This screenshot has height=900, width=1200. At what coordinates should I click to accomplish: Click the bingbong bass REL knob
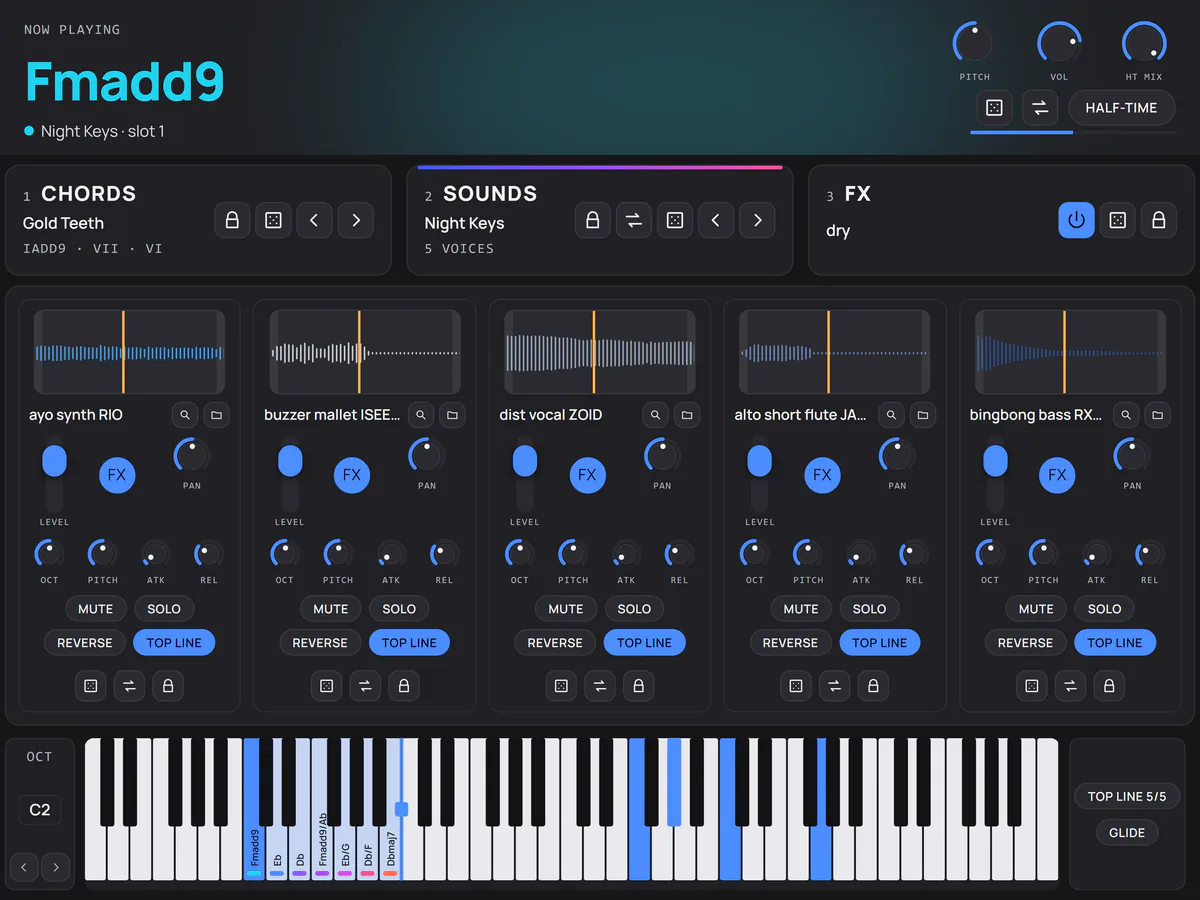pos(1149,553)
